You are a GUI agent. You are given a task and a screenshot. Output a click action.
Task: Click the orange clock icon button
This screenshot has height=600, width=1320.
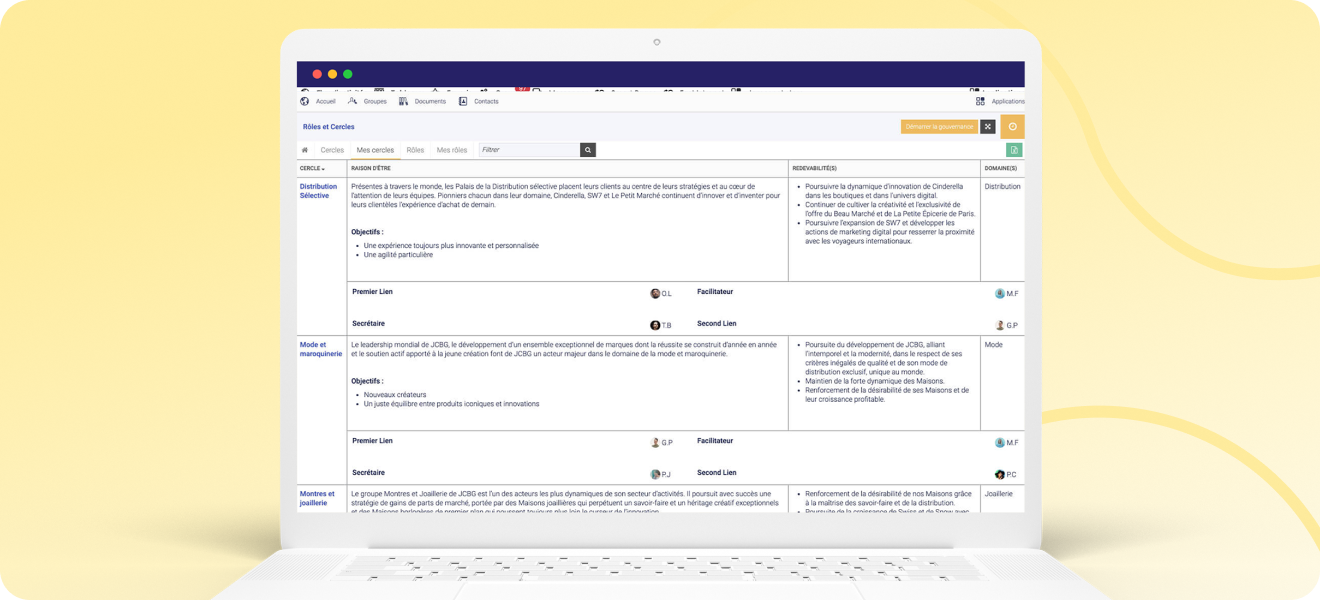coord(1012,127)
